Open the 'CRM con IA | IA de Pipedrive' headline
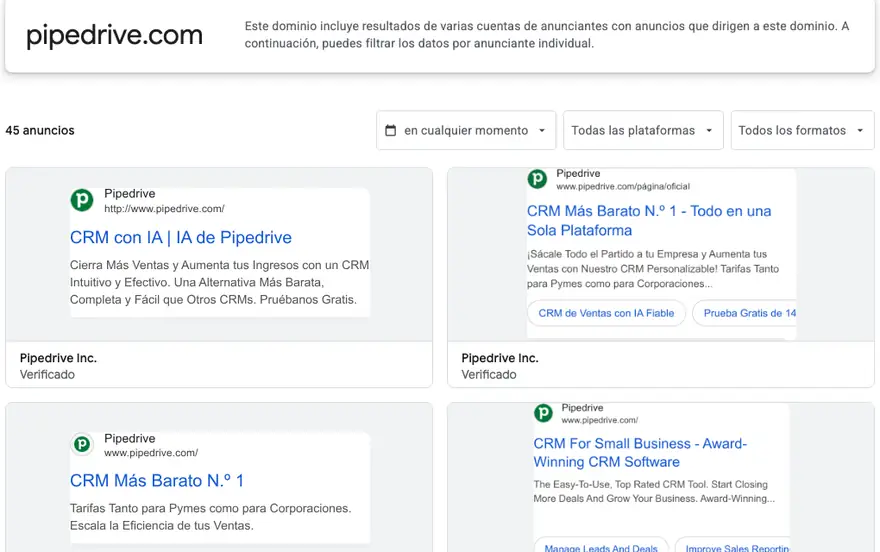This screenshot has height=552, width=880. [x=181, y=237]
